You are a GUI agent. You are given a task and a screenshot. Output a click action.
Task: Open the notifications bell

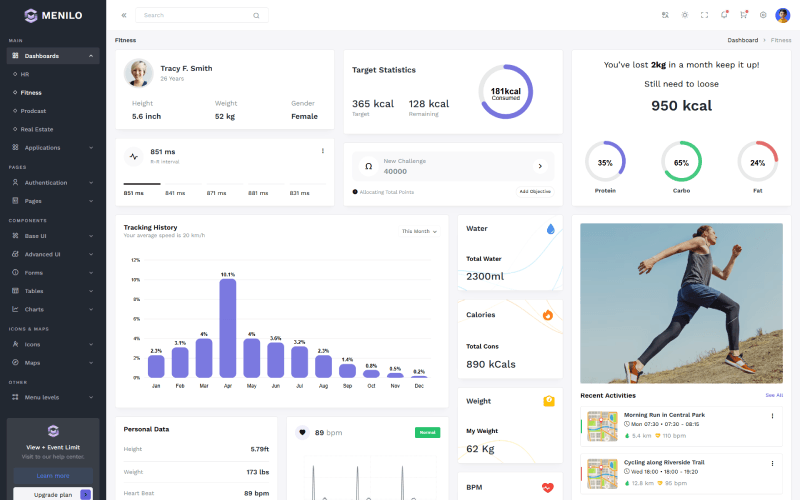click(723, 15)
